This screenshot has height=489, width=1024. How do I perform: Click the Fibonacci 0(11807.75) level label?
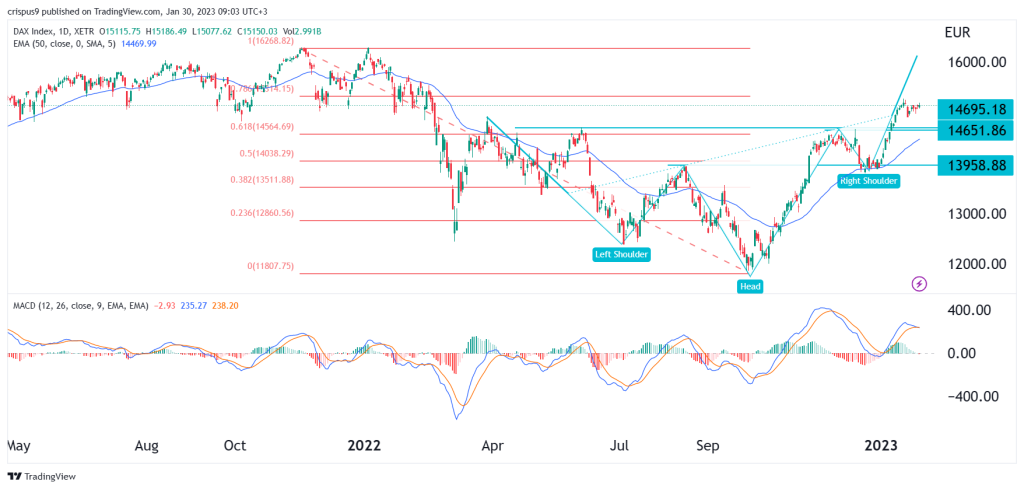[x=270, y=266]
